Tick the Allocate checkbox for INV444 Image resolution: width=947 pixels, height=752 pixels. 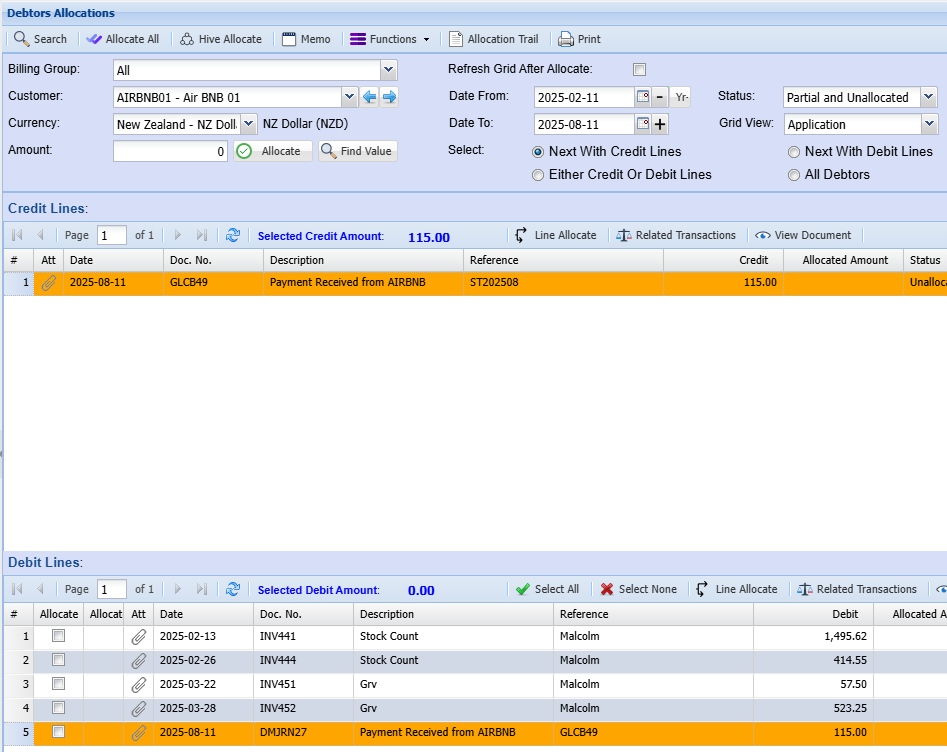point(58,660)
